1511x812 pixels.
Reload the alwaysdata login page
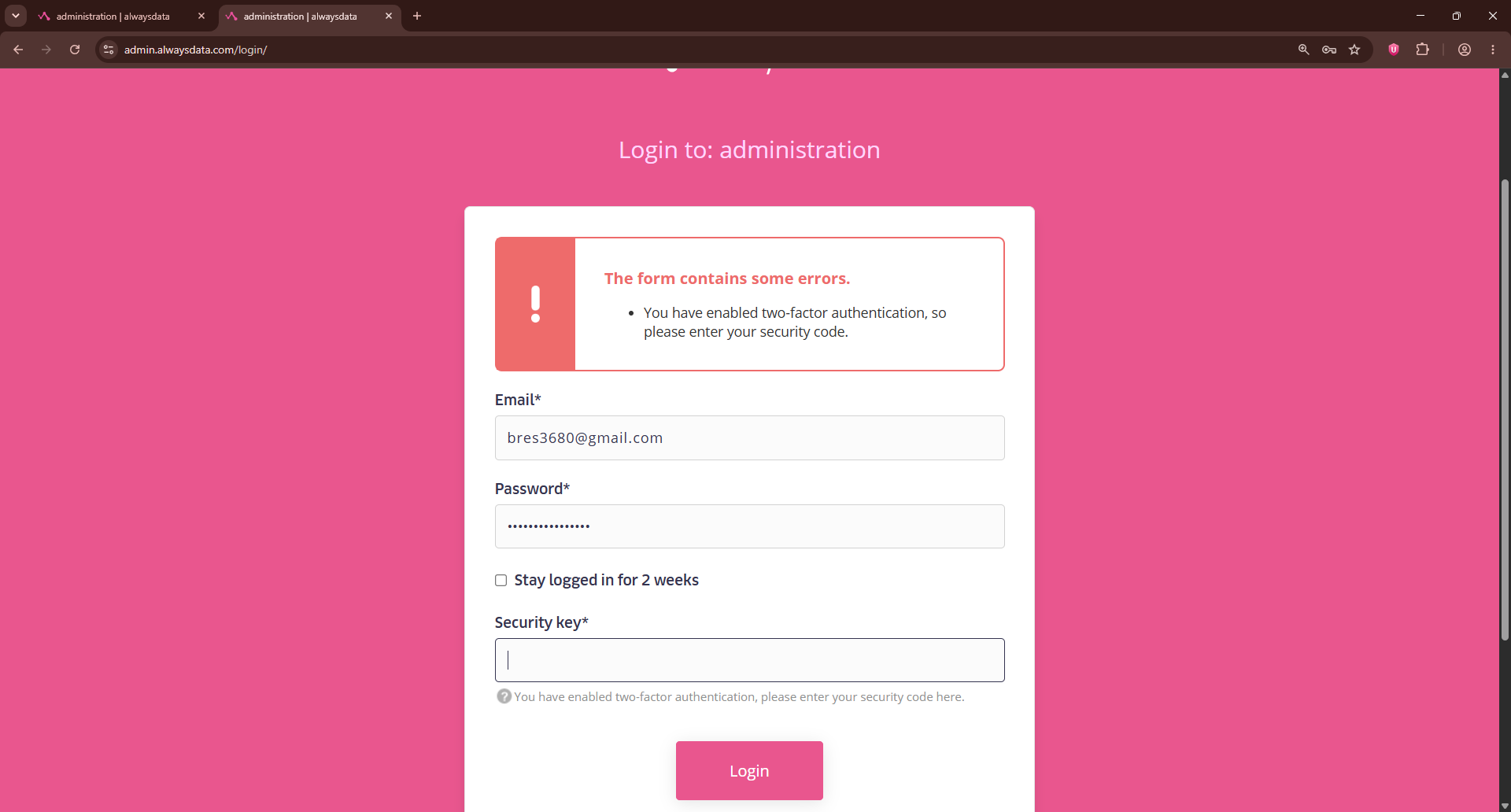[x=75, y=50]
